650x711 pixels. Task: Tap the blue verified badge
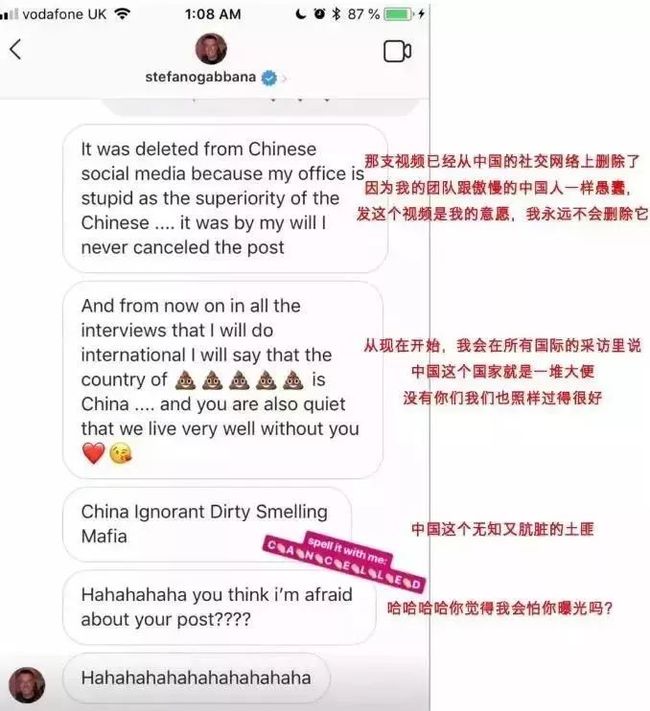point(269,78)
